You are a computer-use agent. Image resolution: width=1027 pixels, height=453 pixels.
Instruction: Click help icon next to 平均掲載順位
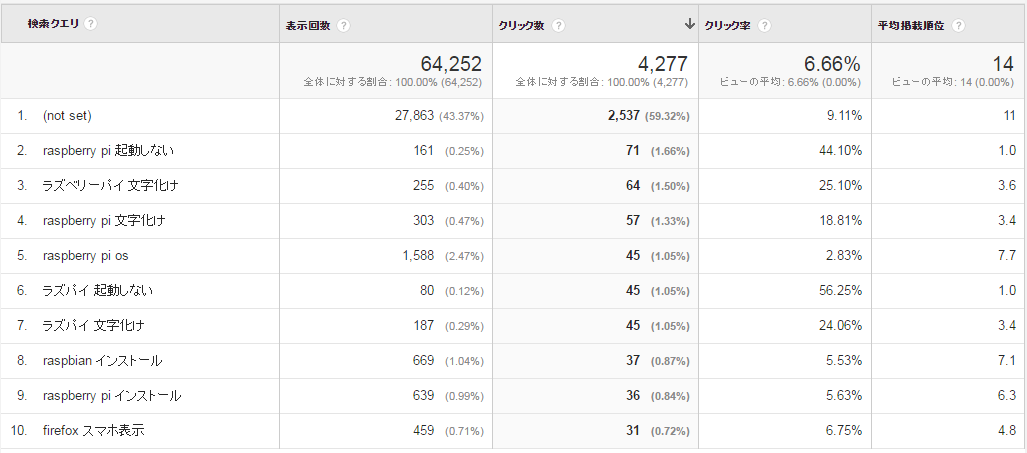tap(958, 26)
